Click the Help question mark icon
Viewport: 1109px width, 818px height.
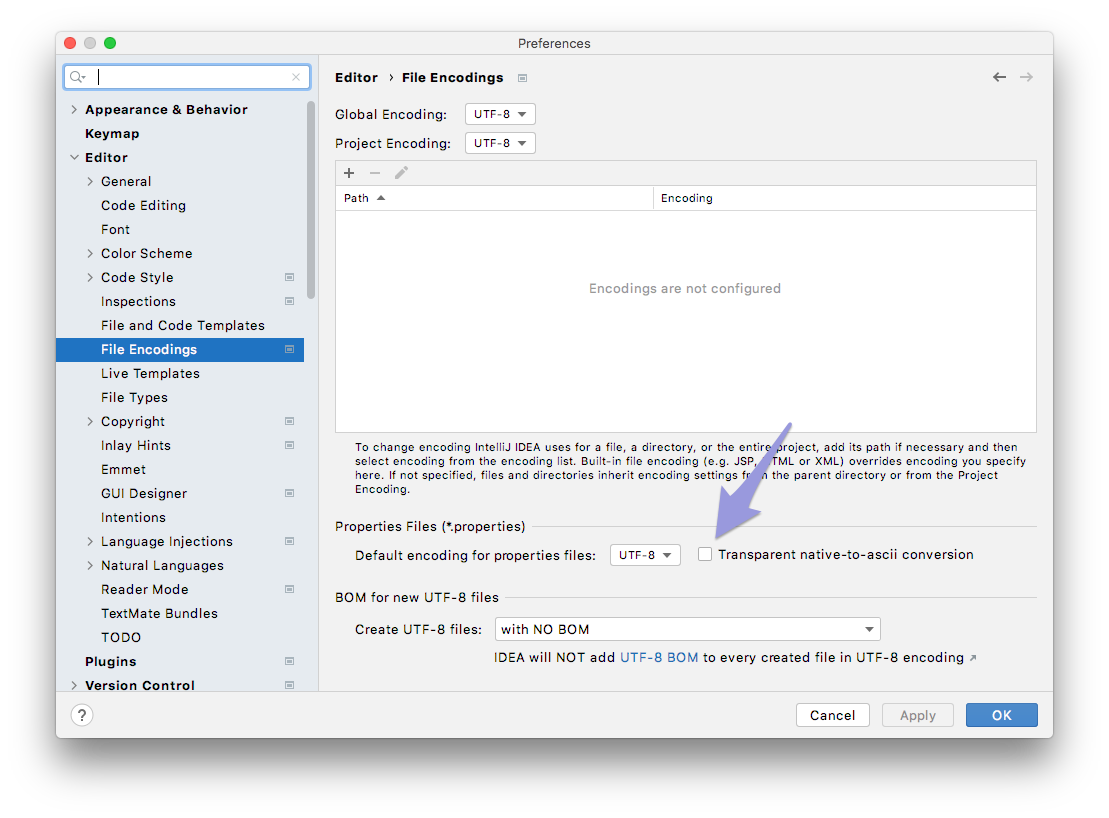click(x=82, y=715)
